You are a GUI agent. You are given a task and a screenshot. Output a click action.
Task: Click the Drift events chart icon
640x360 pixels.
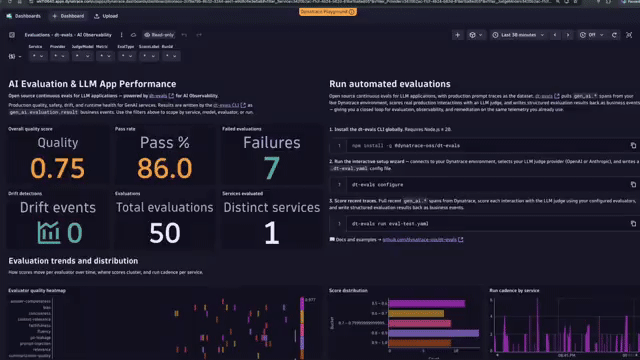[x=48, y=233]
